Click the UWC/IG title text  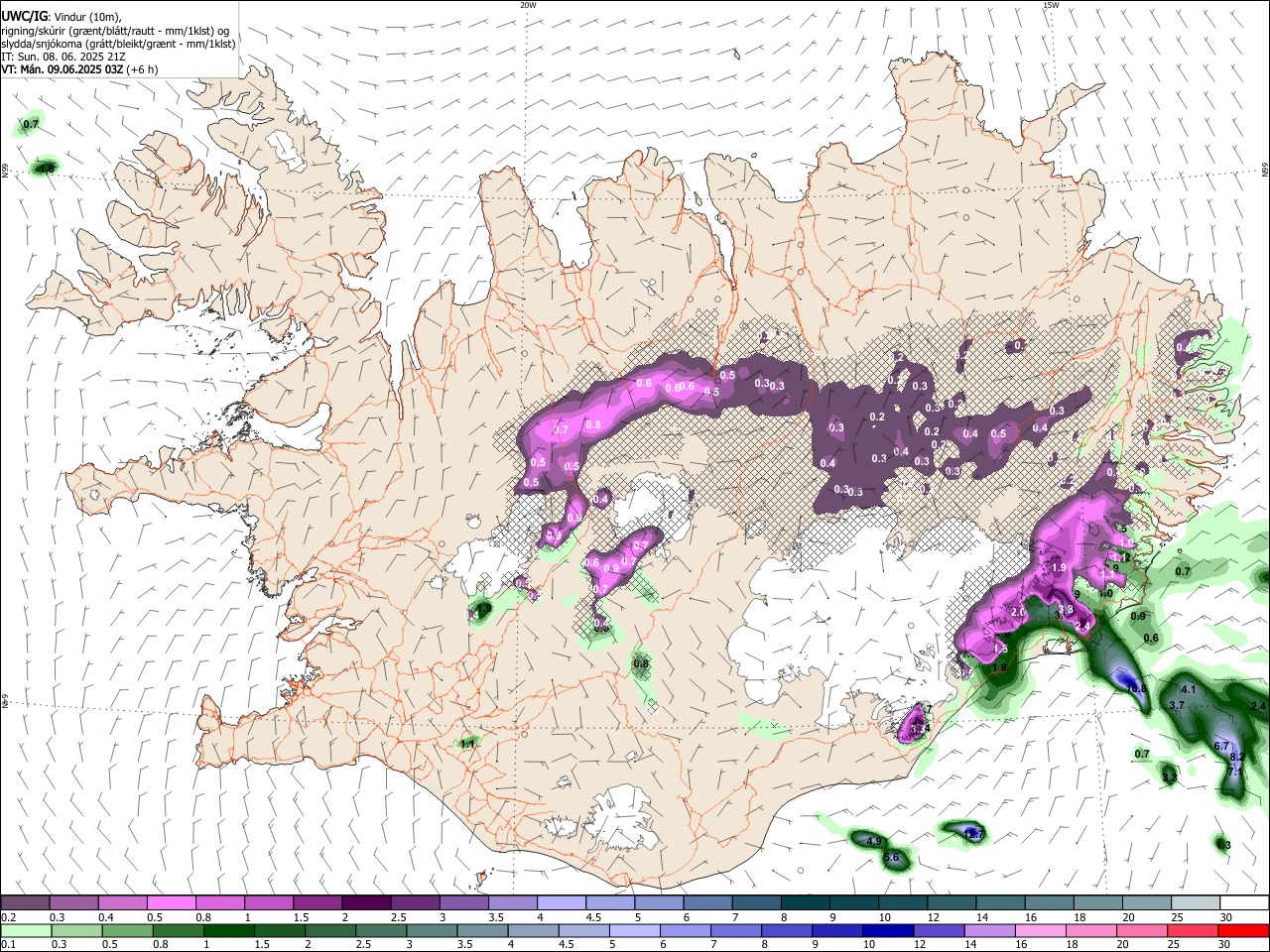24,17
